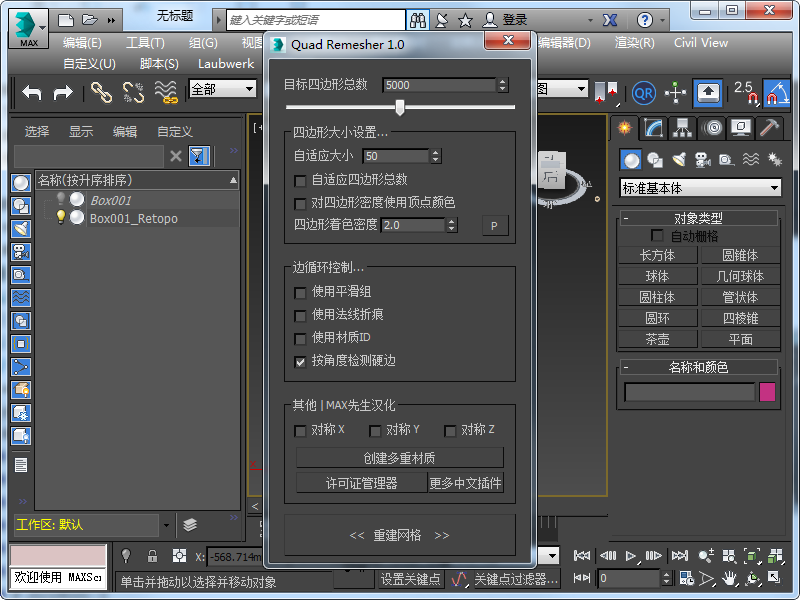Open the 组(G) menu
This screenshot has width=800, height=600.
tap(203, 43)
